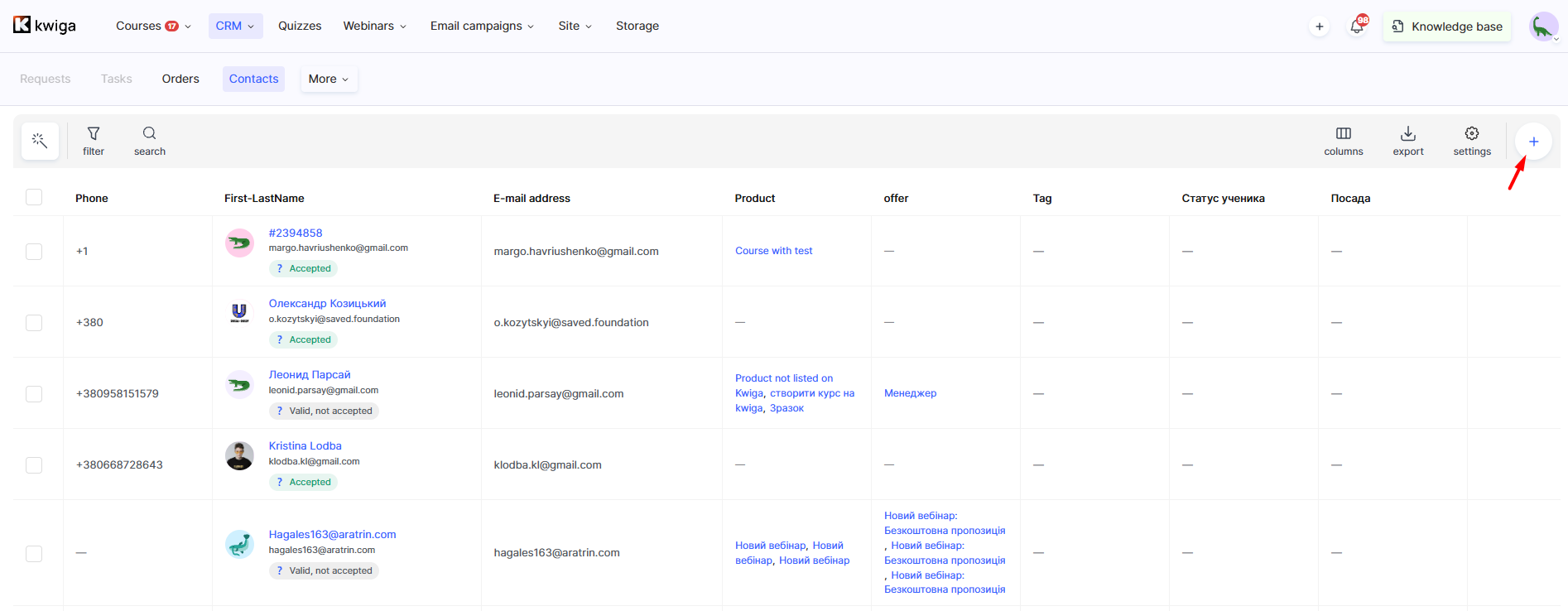Open the columns configuration icon
Image resolution: width=1568 pixels, height=611 pixels.
(1343, 133)
